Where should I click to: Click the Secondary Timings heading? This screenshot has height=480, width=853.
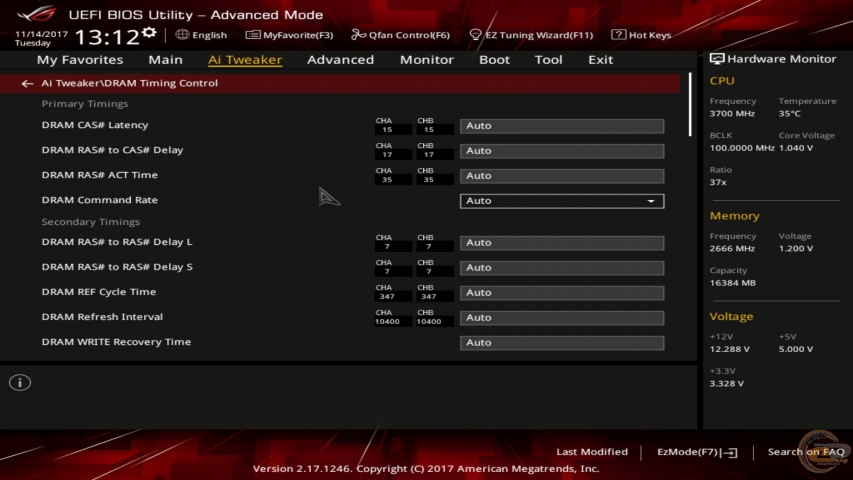(91, 221)
